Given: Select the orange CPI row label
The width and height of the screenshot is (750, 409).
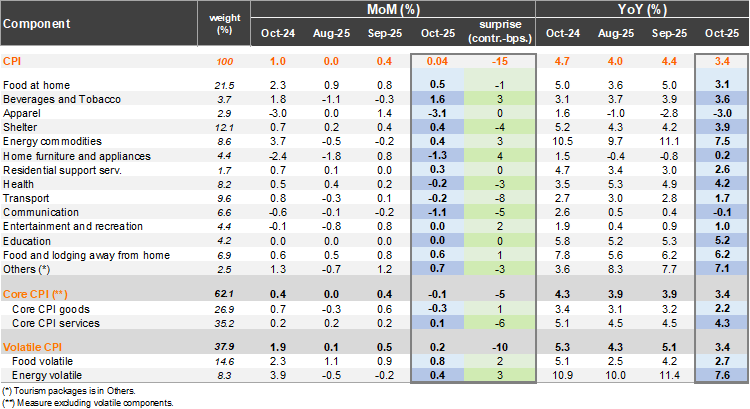Looking at the screenshot, I should coord(13,62).
